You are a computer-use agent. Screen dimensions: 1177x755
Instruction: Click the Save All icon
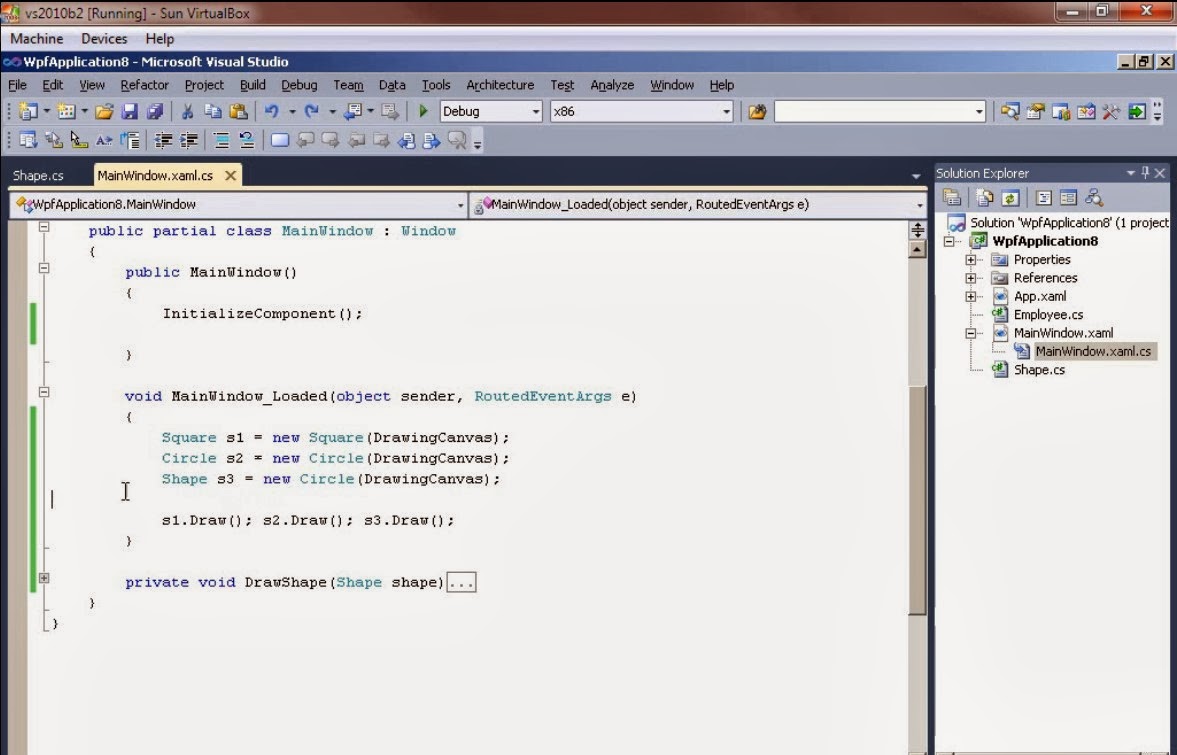155,112
